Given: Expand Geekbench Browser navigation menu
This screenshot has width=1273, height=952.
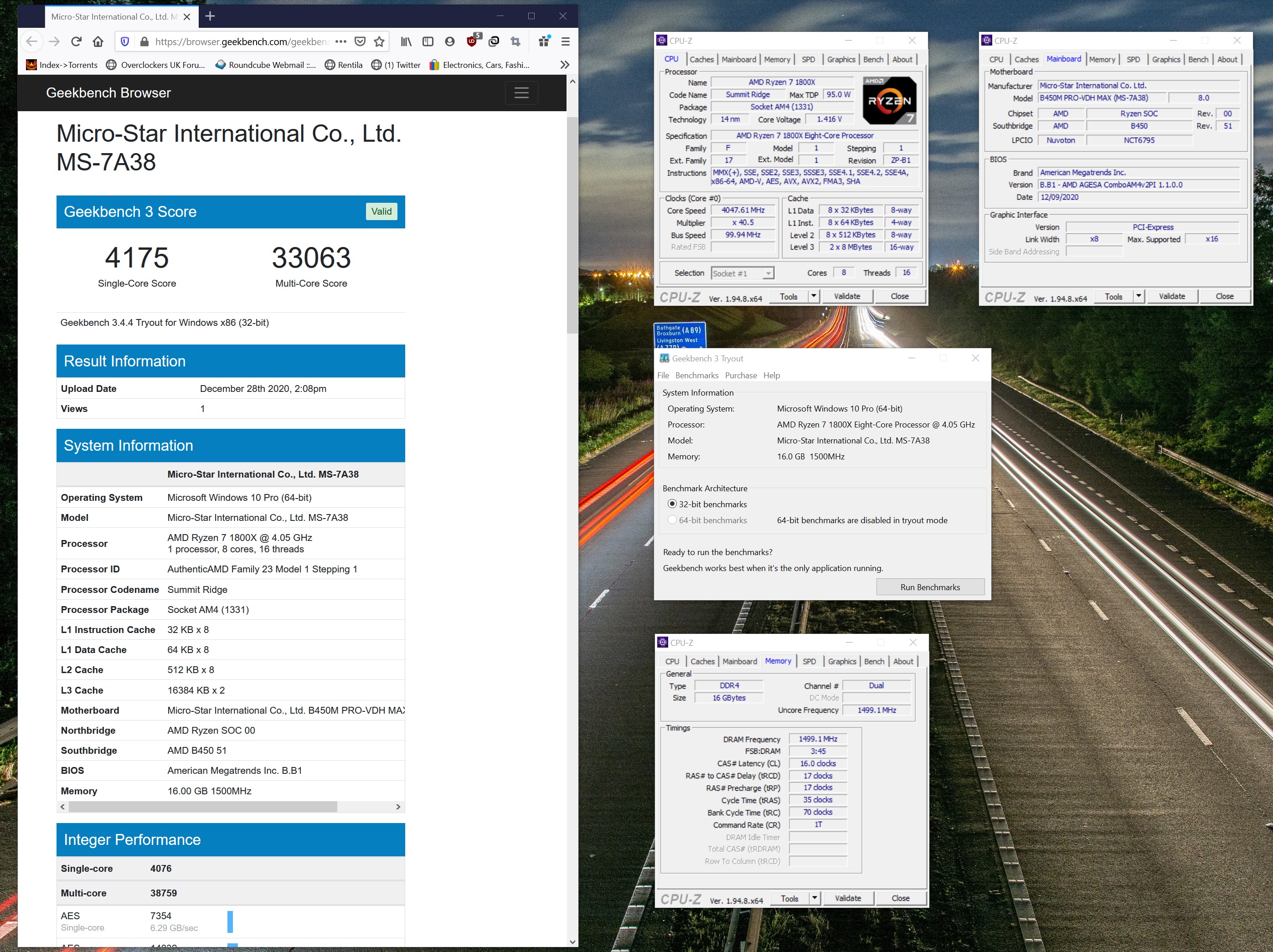Looking at the screenshot, I should (x=521, y=93).
